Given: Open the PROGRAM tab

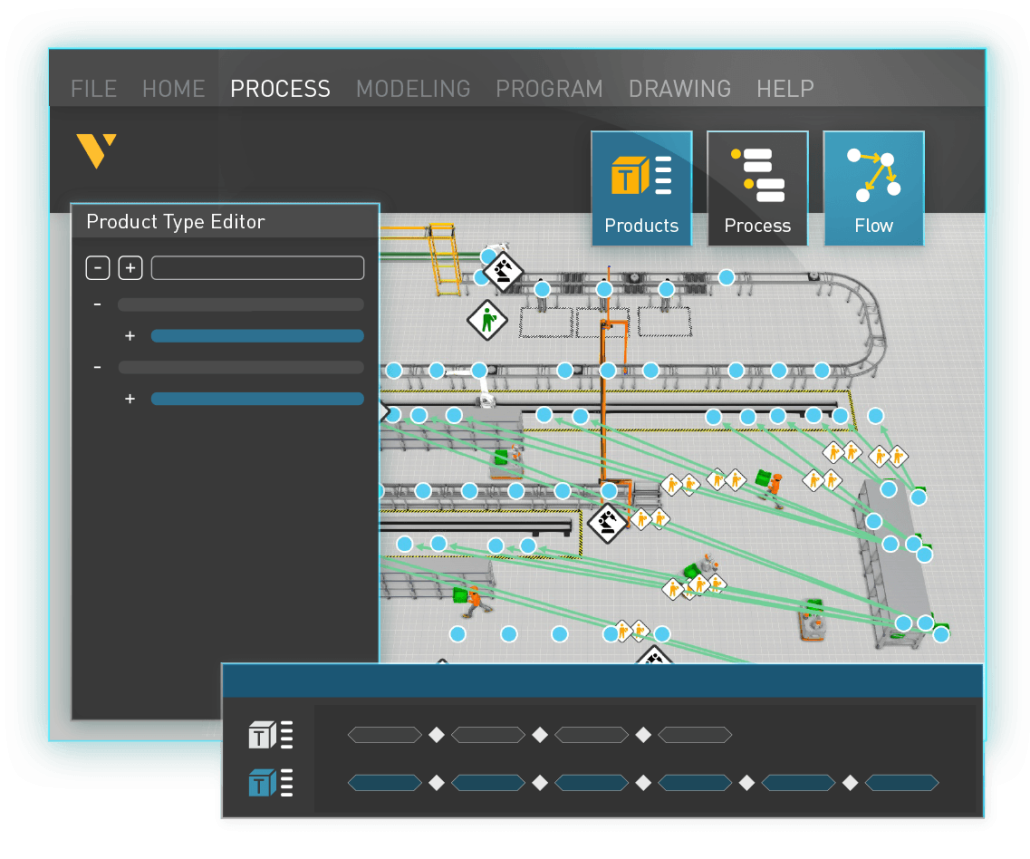Looking at the screenshot, I should click(x=549, y=89).
